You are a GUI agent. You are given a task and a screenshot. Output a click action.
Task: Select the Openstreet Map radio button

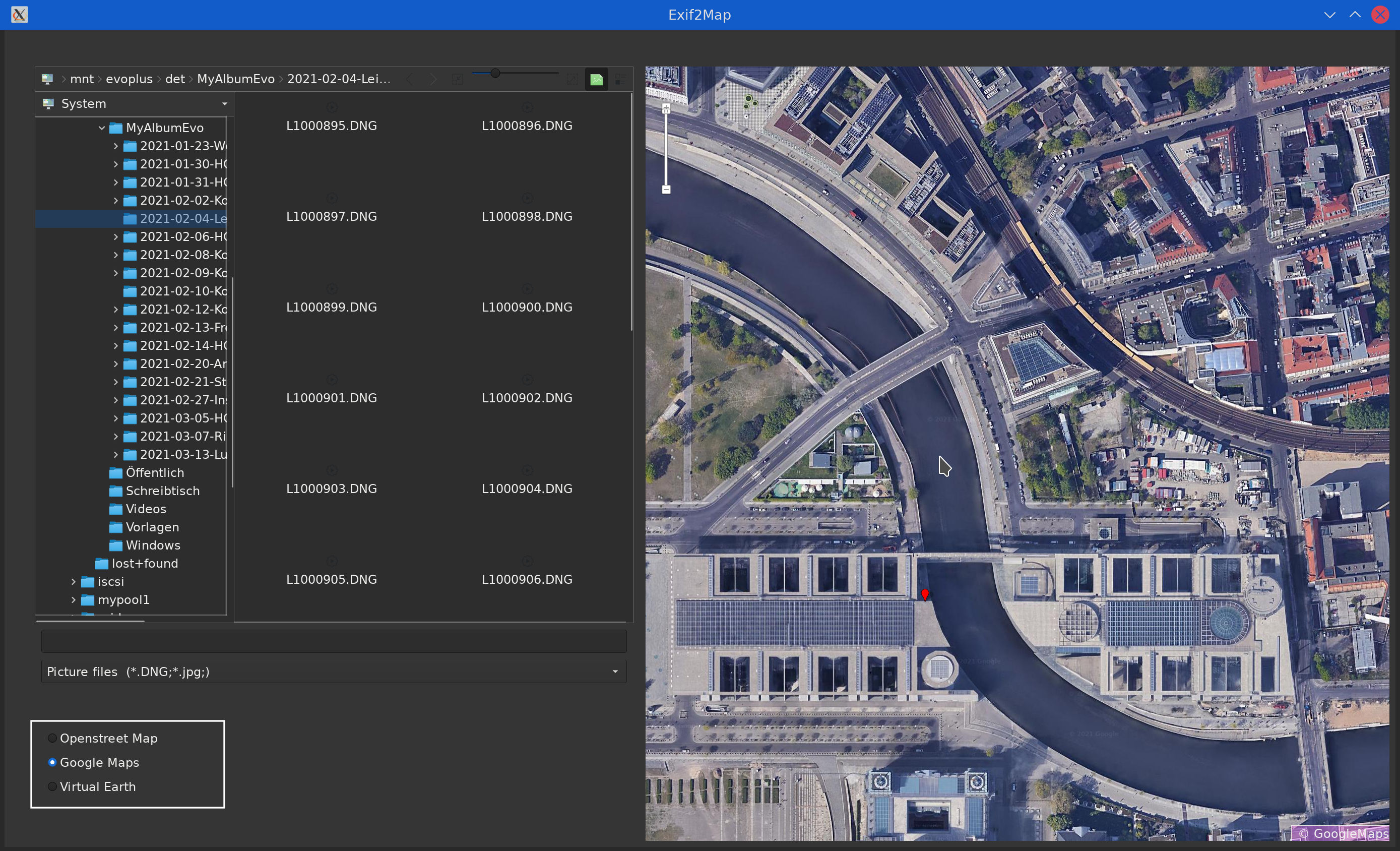click(52, 738)
